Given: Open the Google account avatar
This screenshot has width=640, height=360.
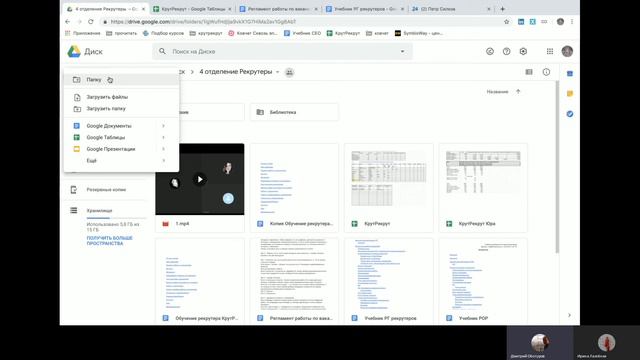Looking at the screenshot, I should [567, 51].
